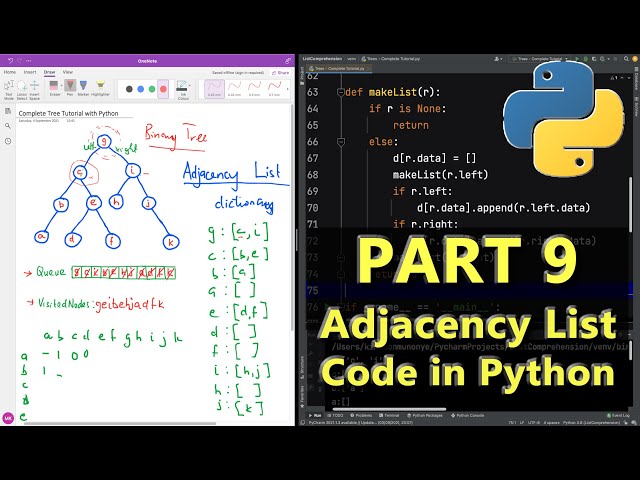
Task: Choose the blue ink colour
Action: pyautogui.click(x=141, y=89)
